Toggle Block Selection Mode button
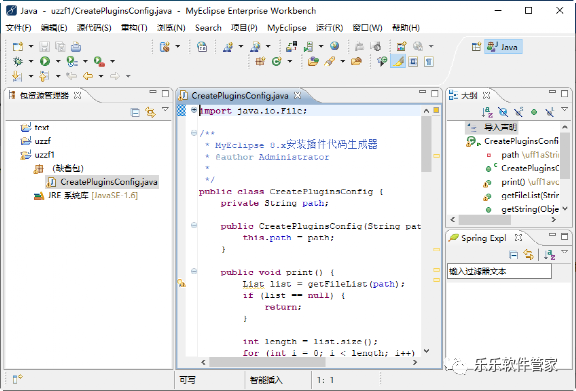The image size is (576, 391). coord(414,61)
